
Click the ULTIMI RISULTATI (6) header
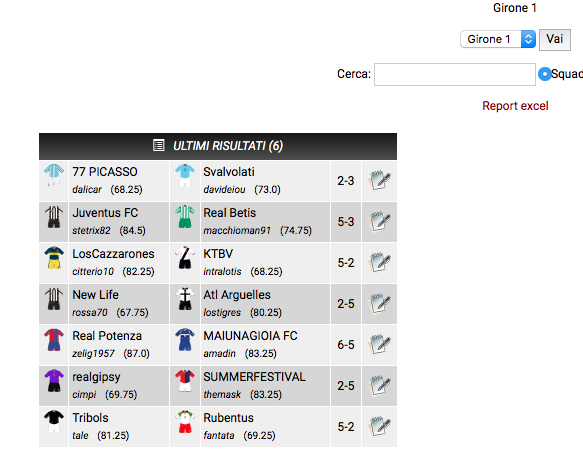(218, 146)
